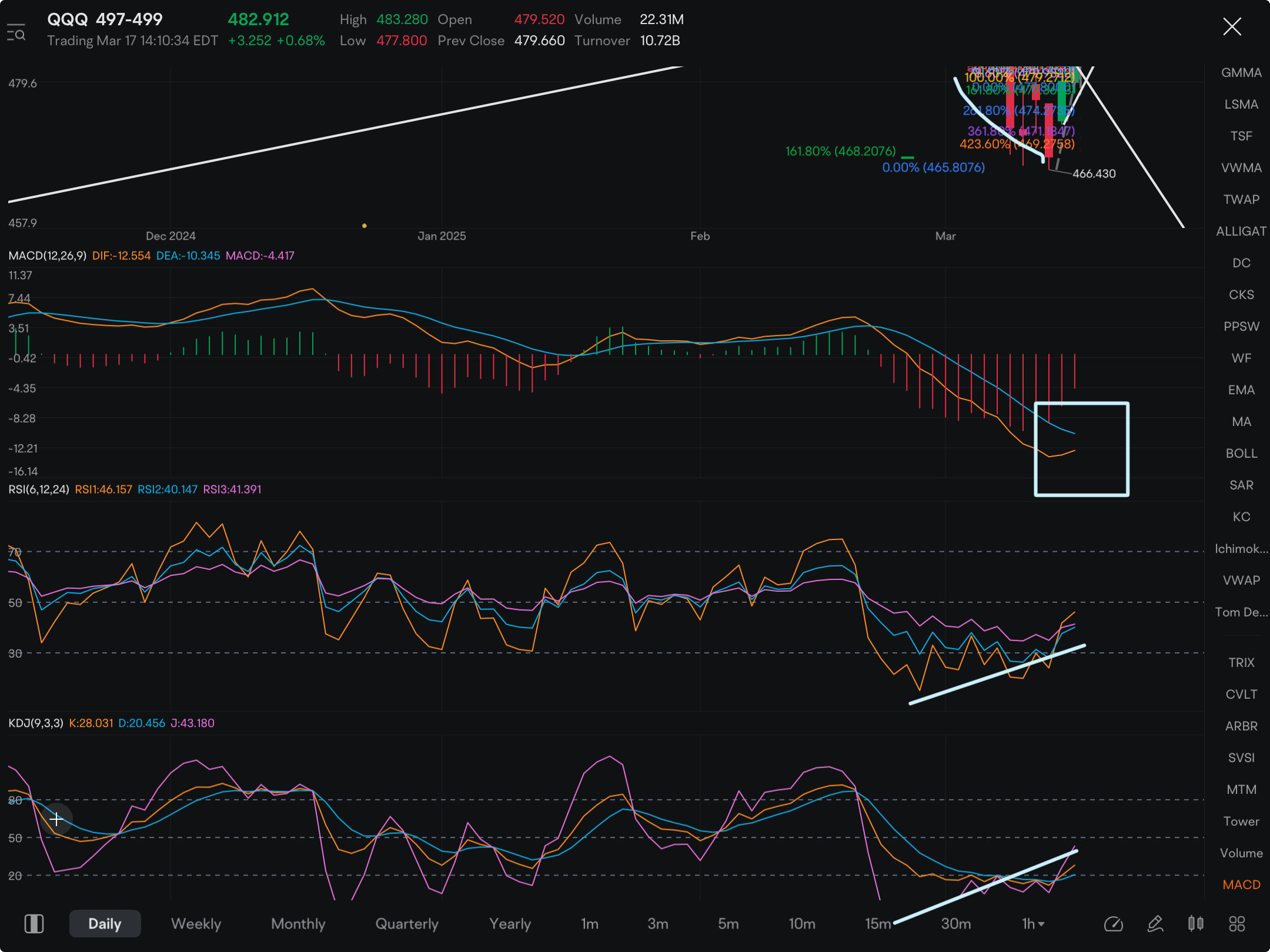This screenshot has height=952, width=1270.
Task: Click the 482.912 current price
Action: (x=258, y=19)
